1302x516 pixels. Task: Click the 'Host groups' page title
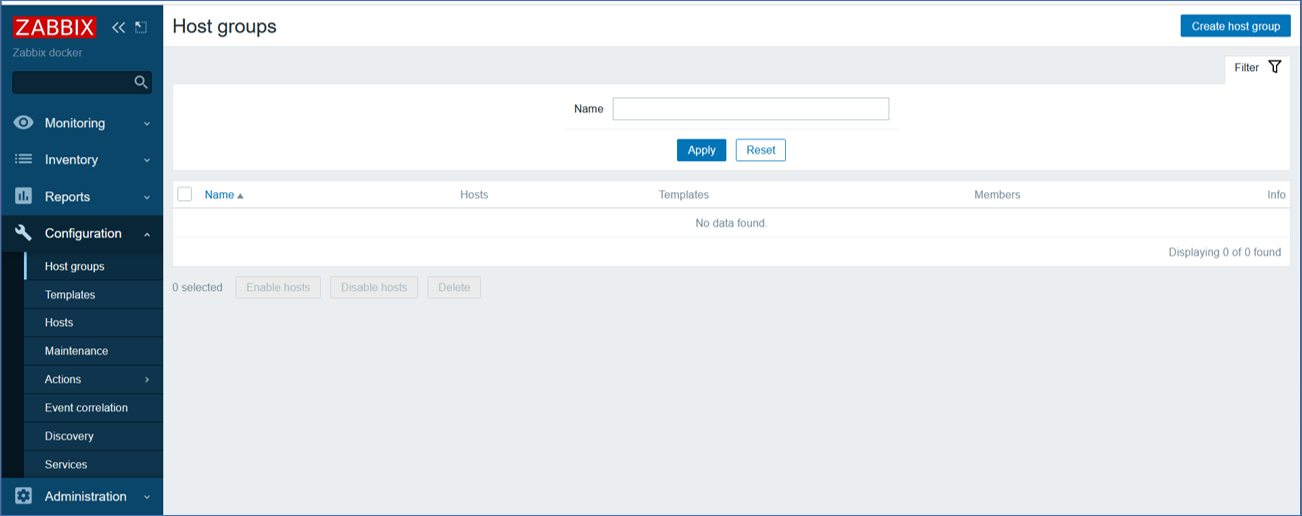[224, 27]
